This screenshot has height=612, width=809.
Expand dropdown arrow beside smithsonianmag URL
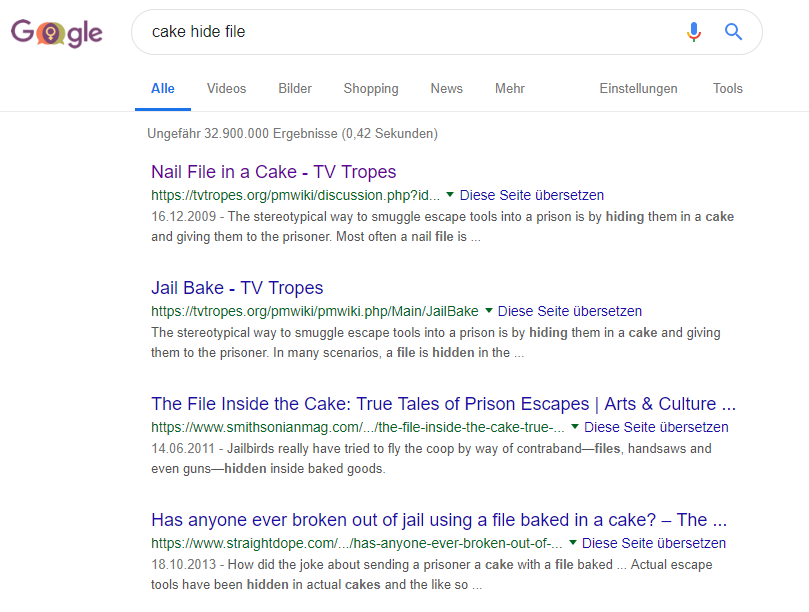coord(574,427)
